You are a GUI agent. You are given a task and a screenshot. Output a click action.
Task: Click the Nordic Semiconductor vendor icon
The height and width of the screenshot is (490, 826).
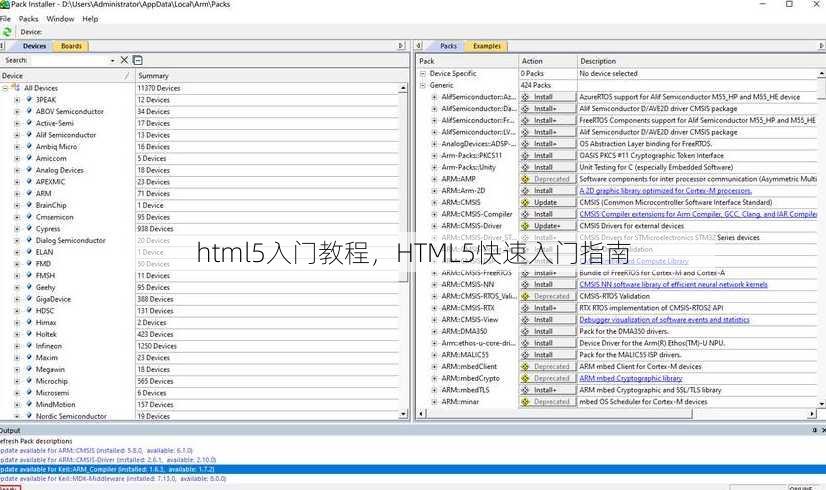pos(30,416)
